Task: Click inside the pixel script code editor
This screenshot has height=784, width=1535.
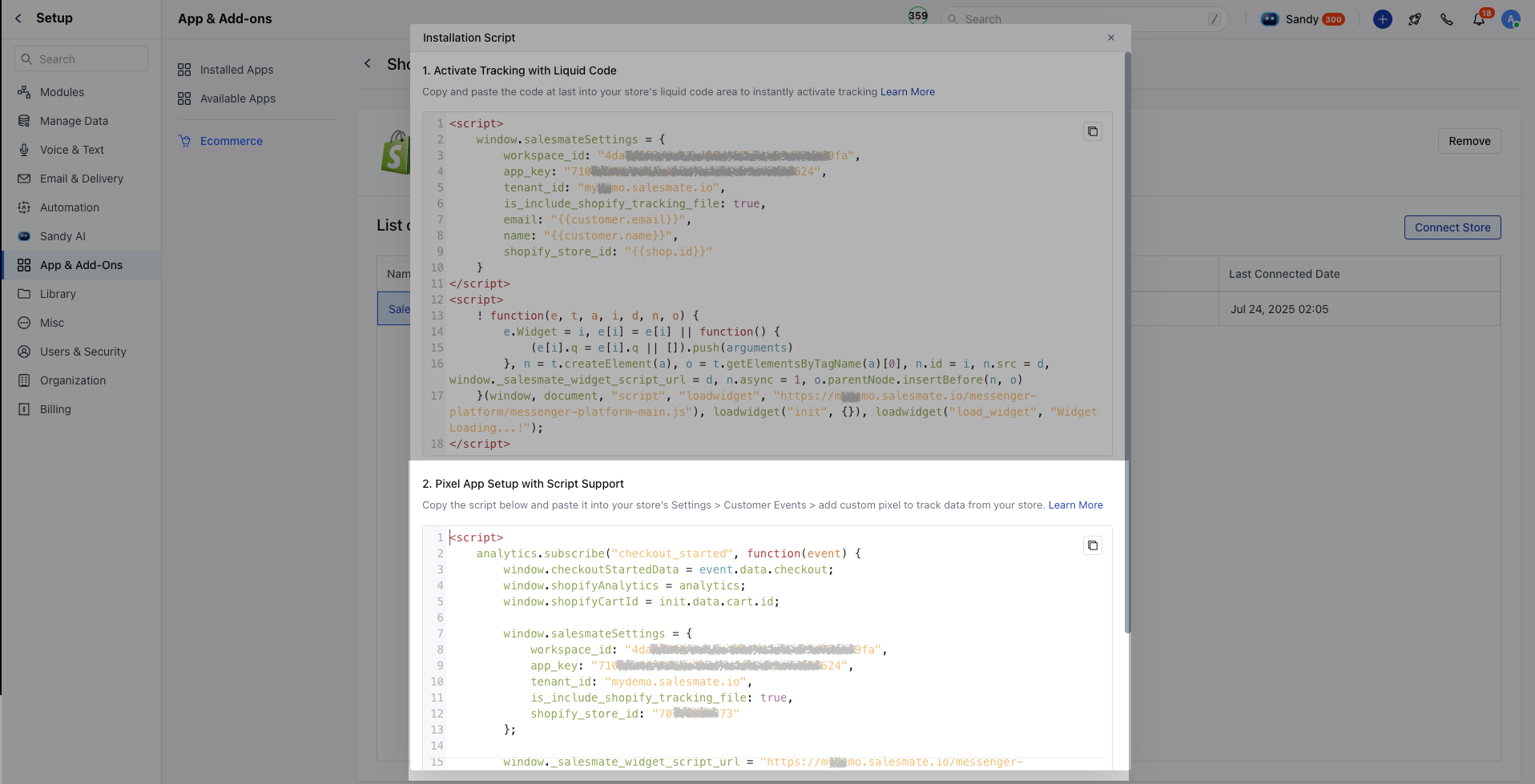Action: 767,649
